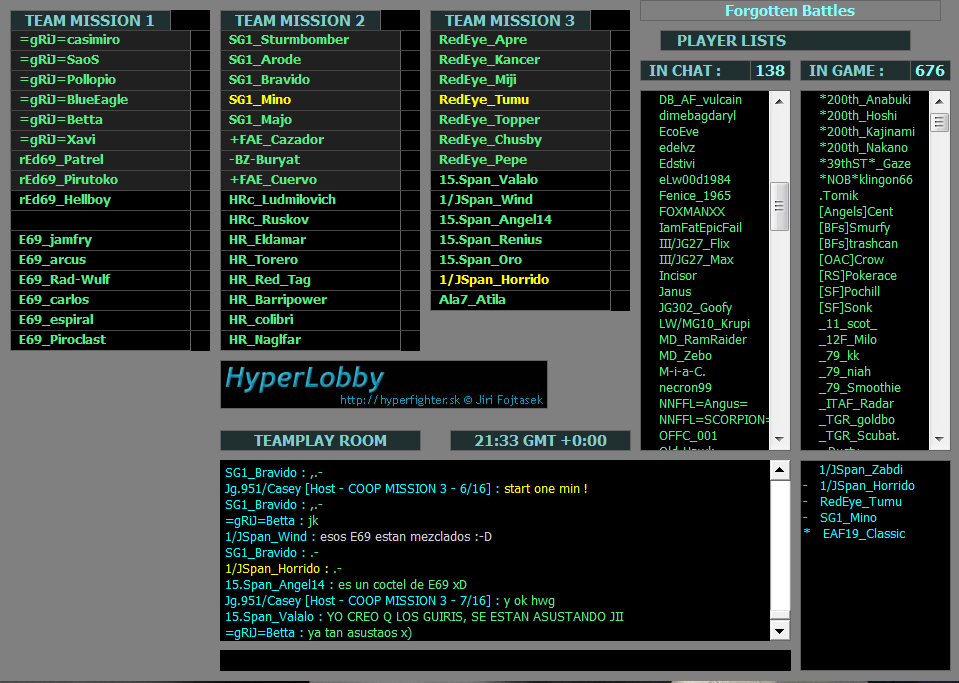Select highlighted RedEye_Tumu slot in Team Mission 3
This screenshot has height=683, width=959.
pos(520,100)
